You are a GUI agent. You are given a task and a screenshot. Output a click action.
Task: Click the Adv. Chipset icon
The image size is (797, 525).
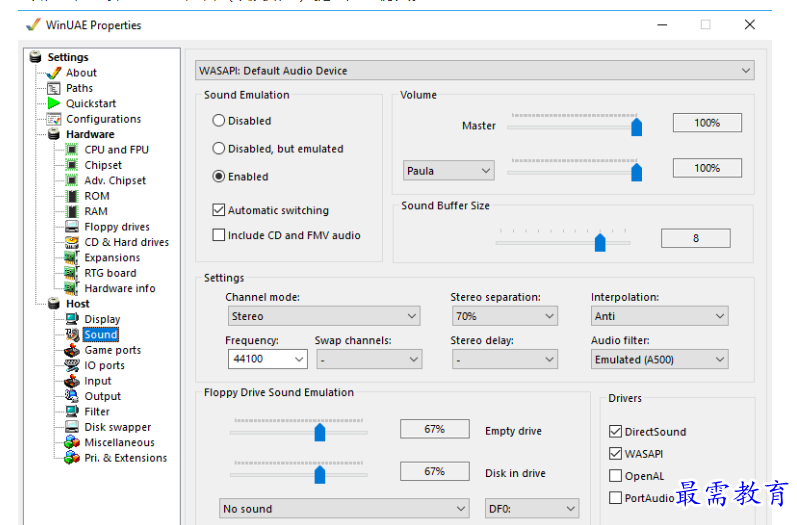coord(72,180)
